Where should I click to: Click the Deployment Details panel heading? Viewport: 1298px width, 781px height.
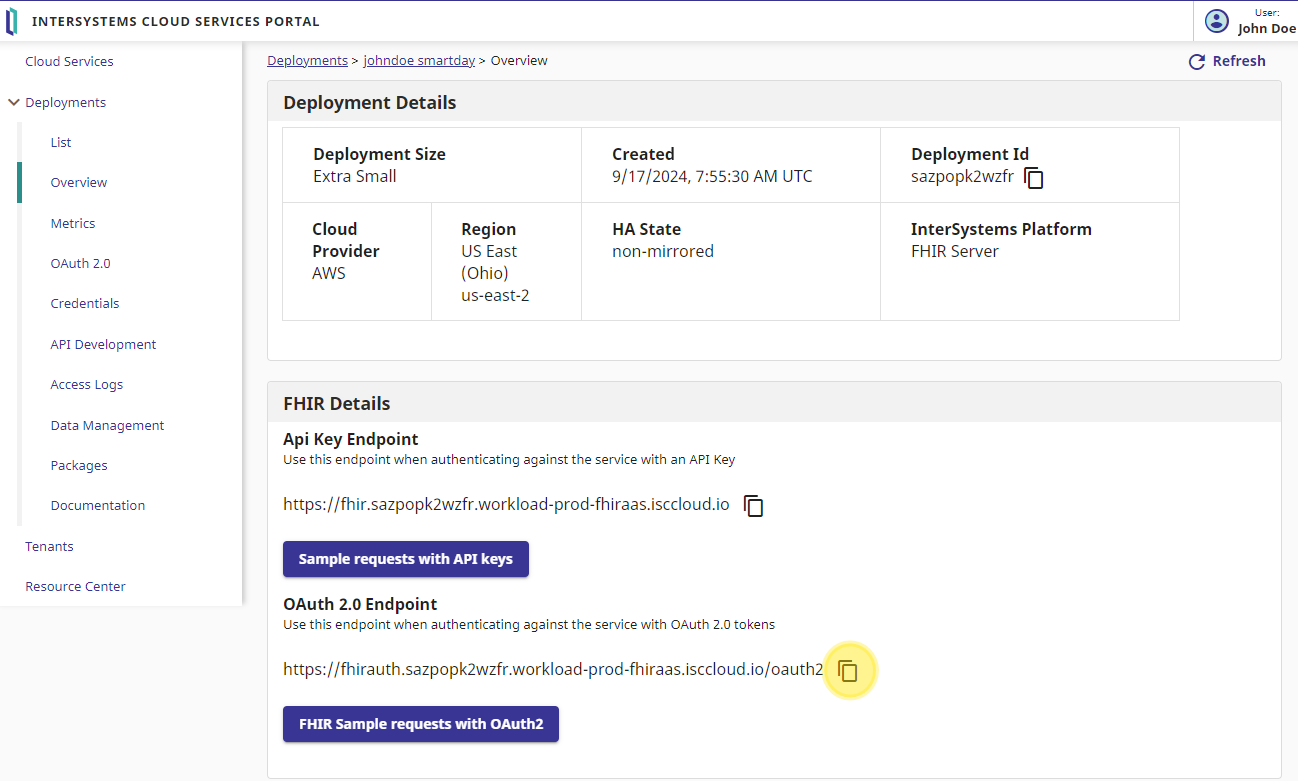370,102
